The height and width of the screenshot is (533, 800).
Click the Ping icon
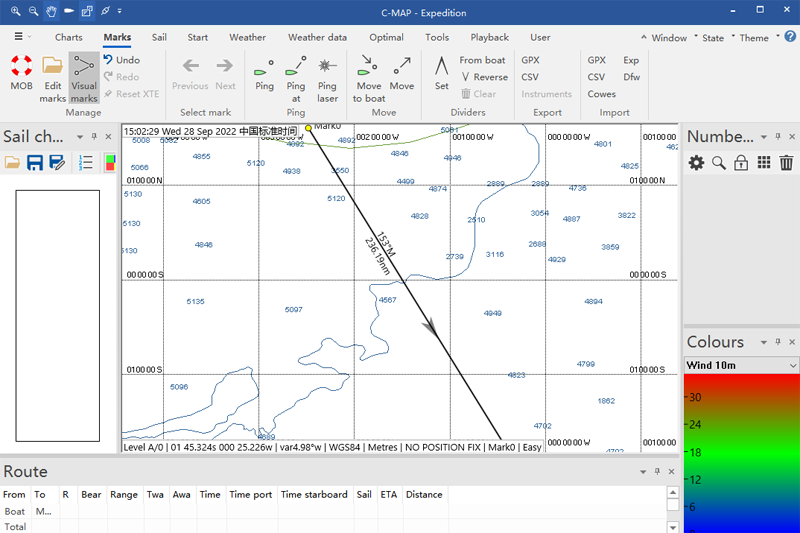264,67
